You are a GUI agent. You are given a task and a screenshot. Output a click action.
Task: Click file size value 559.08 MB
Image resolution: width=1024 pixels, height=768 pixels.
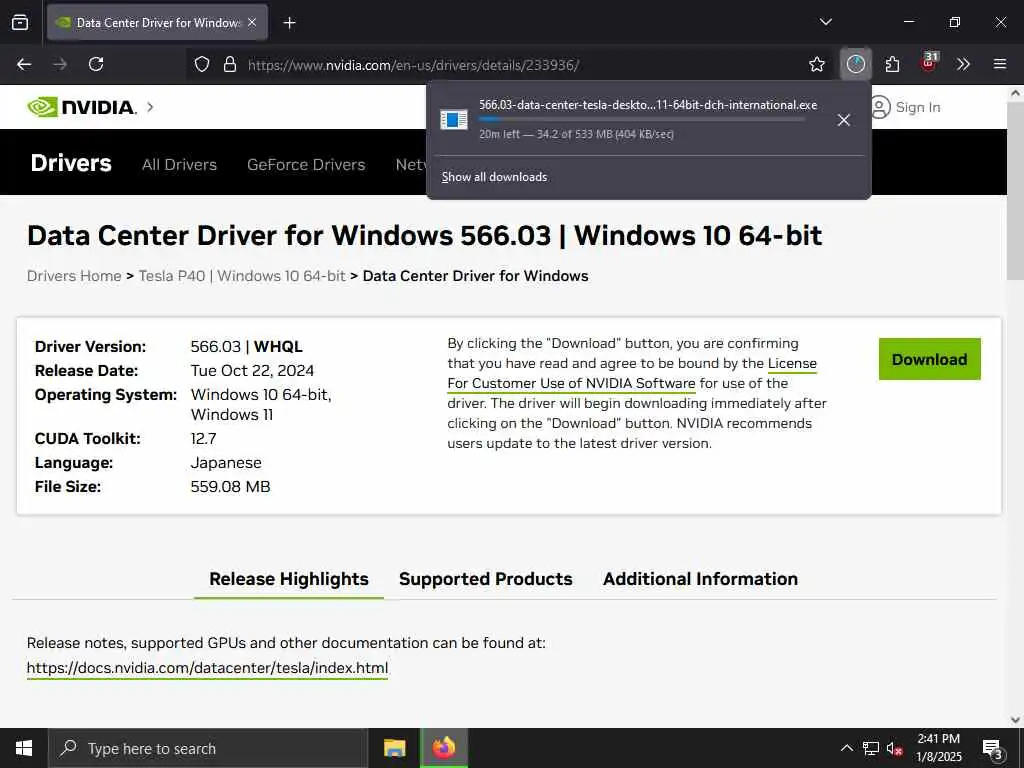click(x=230, y=487)
